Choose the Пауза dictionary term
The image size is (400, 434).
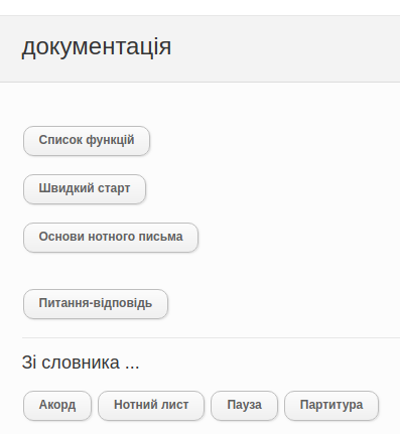click(x=244, y=406)
